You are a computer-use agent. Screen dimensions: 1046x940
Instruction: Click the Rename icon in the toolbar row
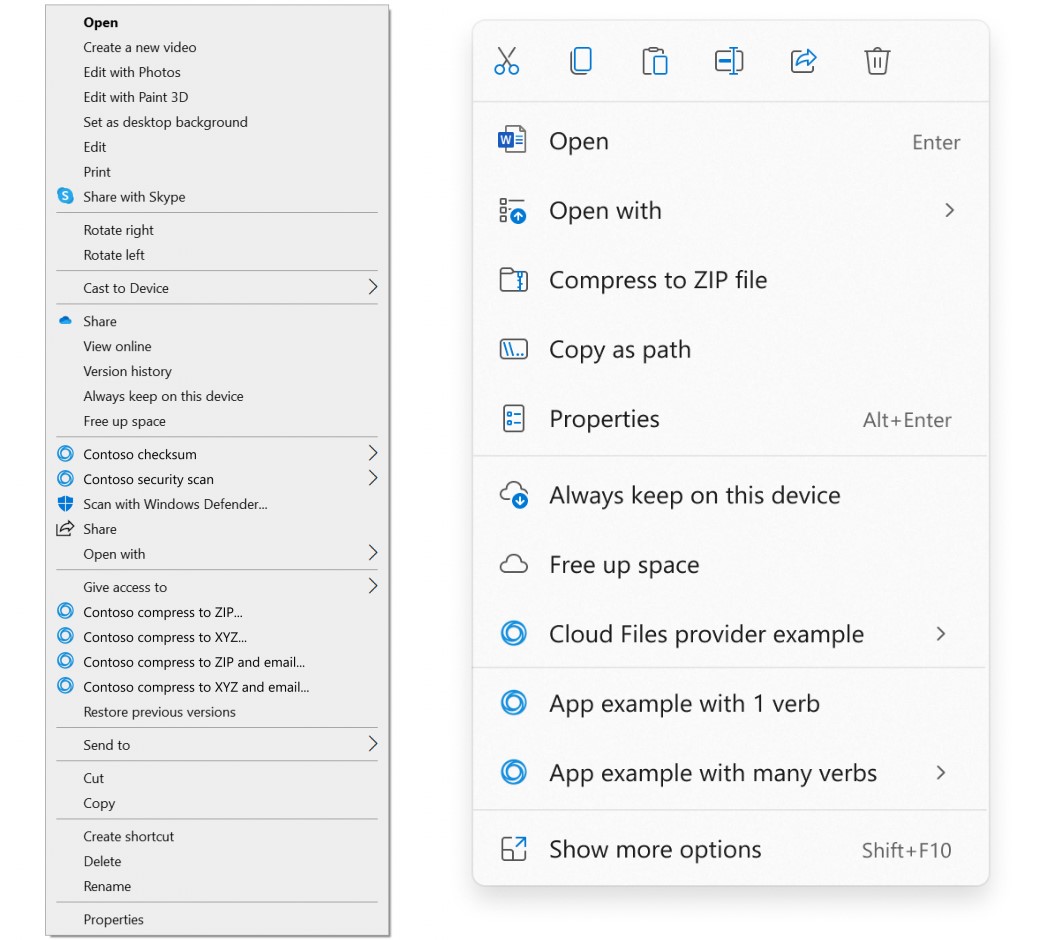728,61
